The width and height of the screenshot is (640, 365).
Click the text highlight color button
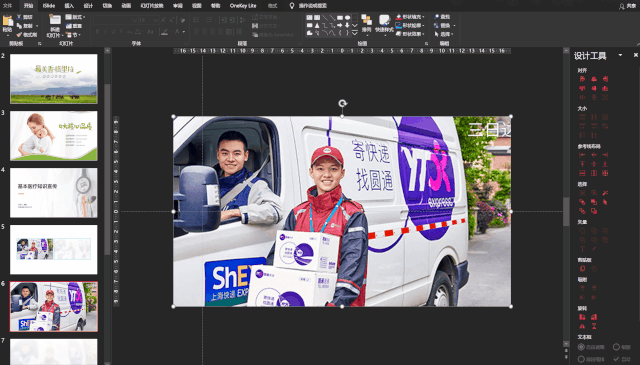point(164,31)
